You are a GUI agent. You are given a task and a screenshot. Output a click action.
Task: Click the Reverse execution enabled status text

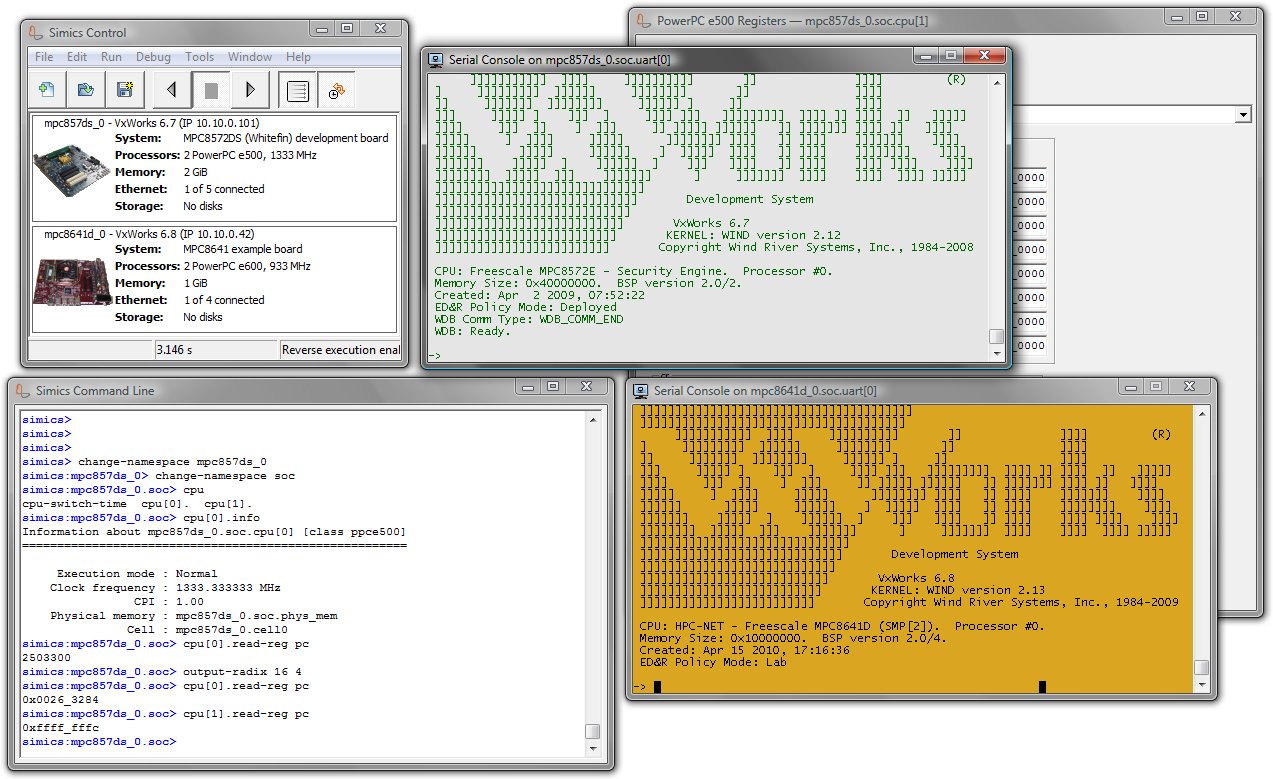(340, 350)
